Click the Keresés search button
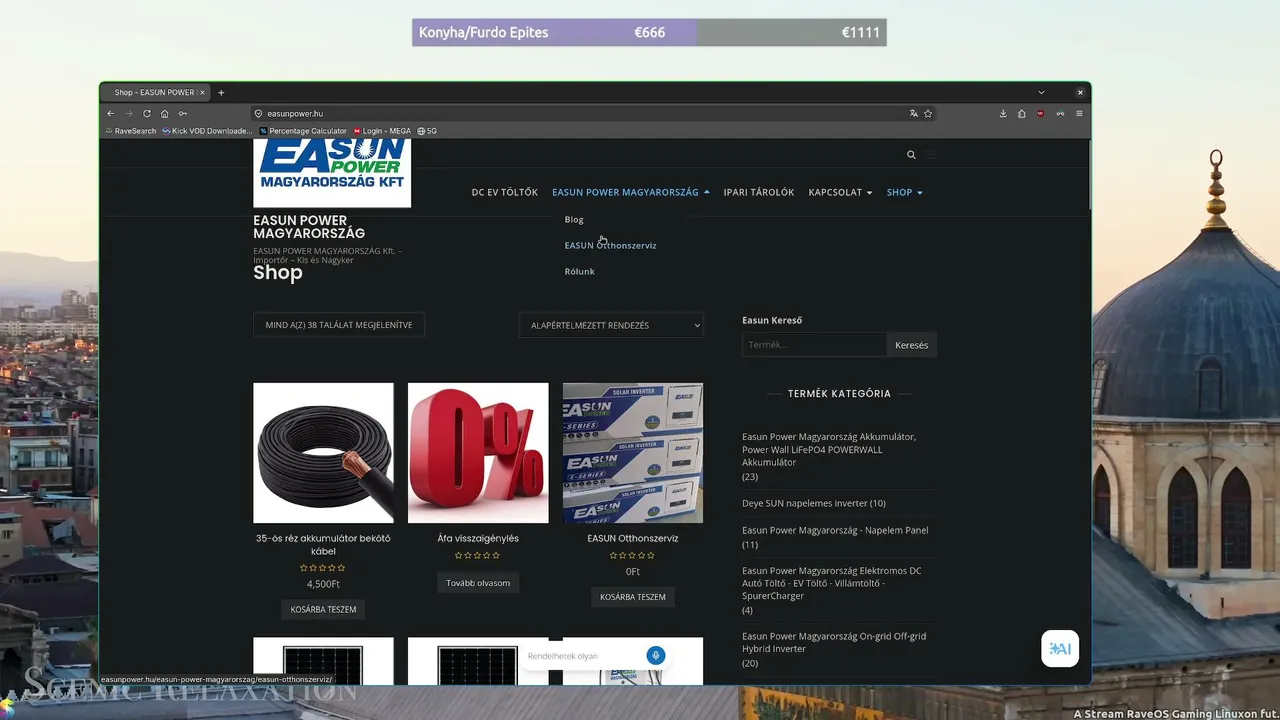Screen dimensions: 1280x720 pyautogui.click(x=911, y=345)
